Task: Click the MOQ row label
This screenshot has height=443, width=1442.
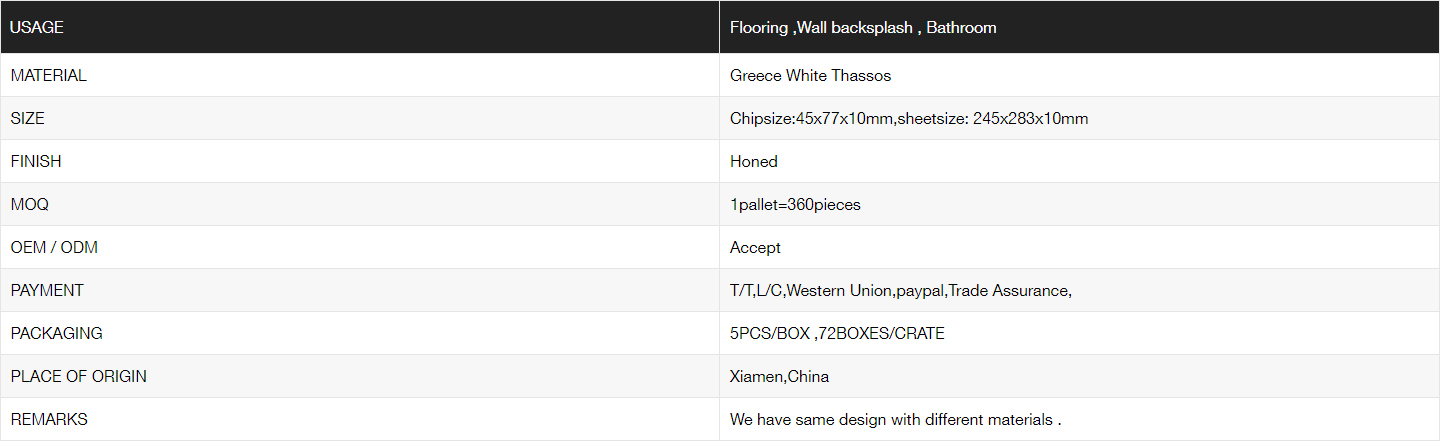Action: (x=30, y=204)
